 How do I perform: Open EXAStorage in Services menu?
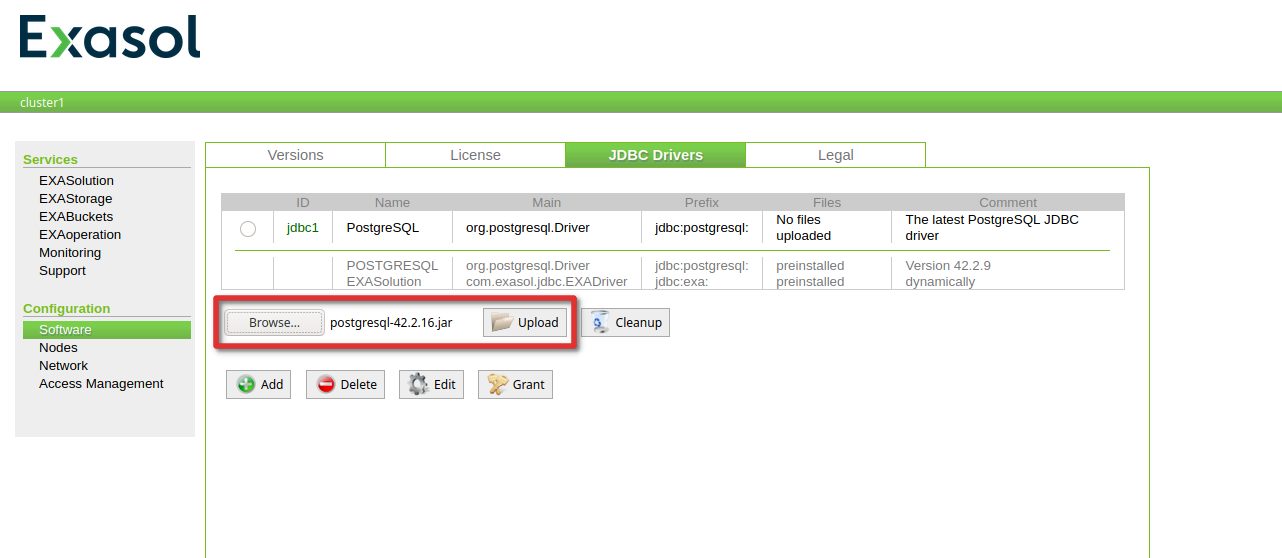tap(76, 199)
